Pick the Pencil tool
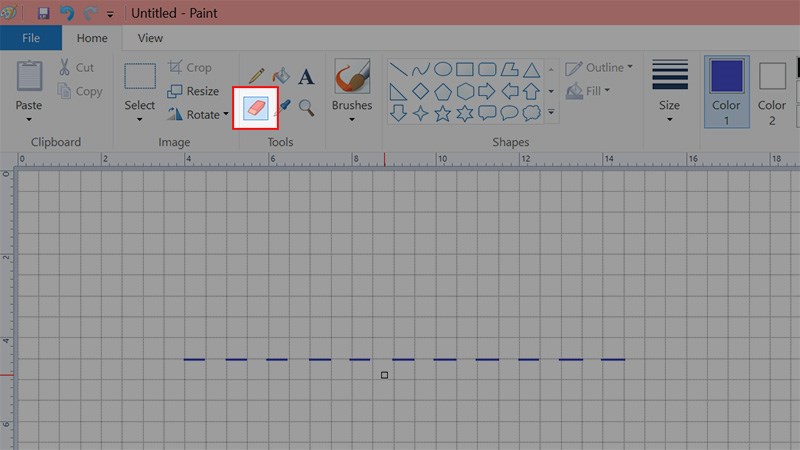 [x=256, y=75]
